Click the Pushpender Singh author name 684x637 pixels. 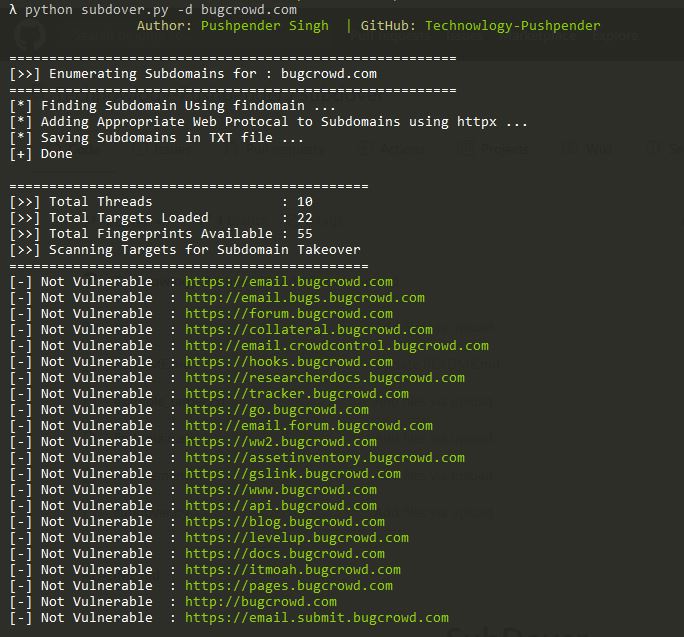(265, 26)
